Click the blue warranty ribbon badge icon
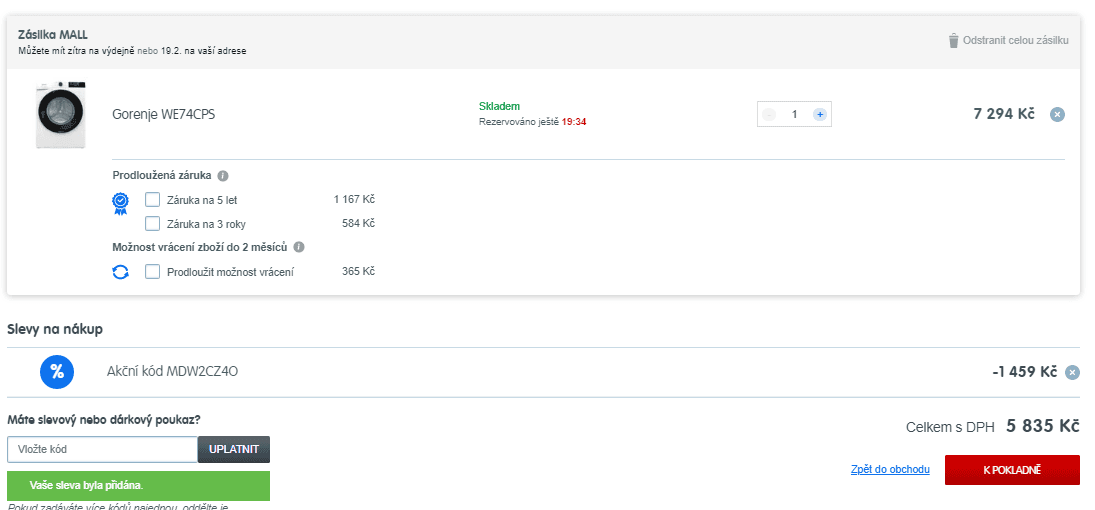This screenshot has width=1095, height=510. tap(121, 204)
